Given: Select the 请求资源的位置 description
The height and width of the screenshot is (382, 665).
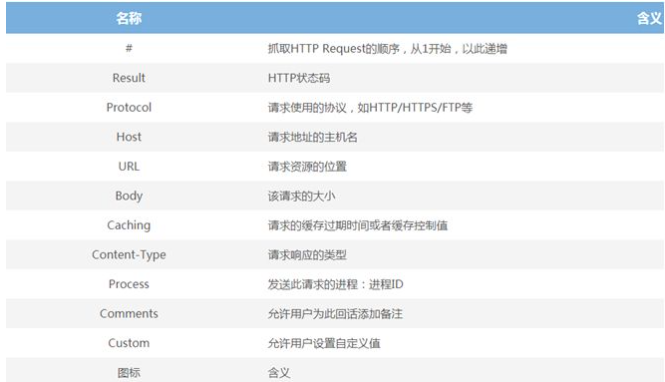Looking at the screenshot, I should click(x=307, y=167).
